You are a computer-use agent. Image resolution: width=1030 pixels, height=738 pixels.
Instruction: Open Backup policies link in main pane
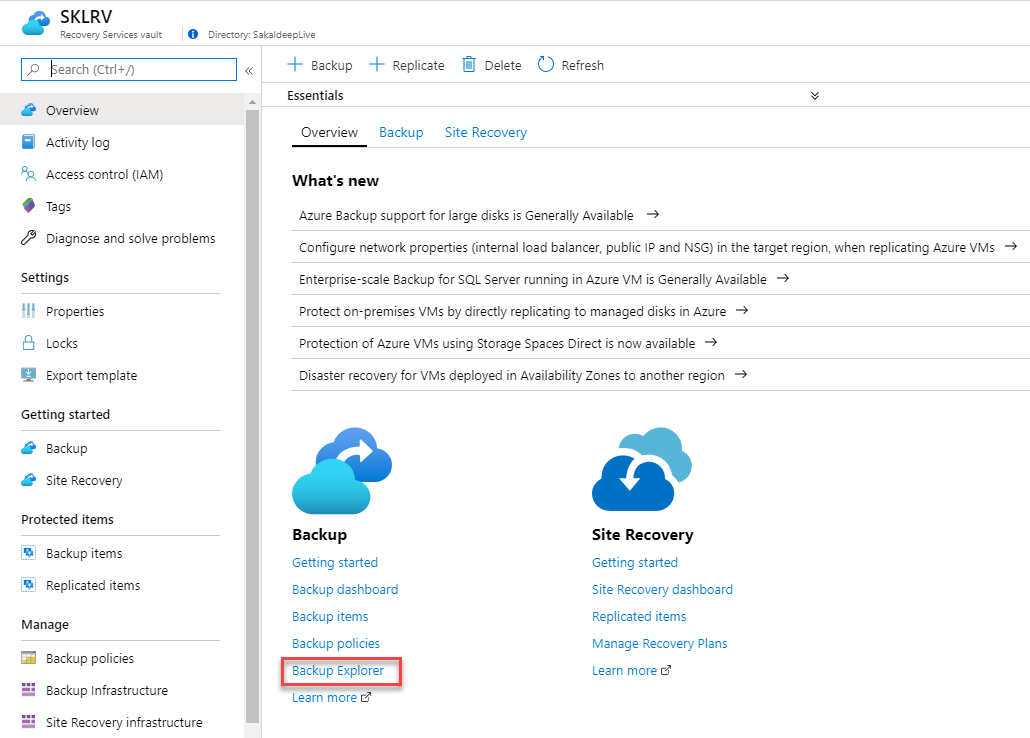[336, 643]
